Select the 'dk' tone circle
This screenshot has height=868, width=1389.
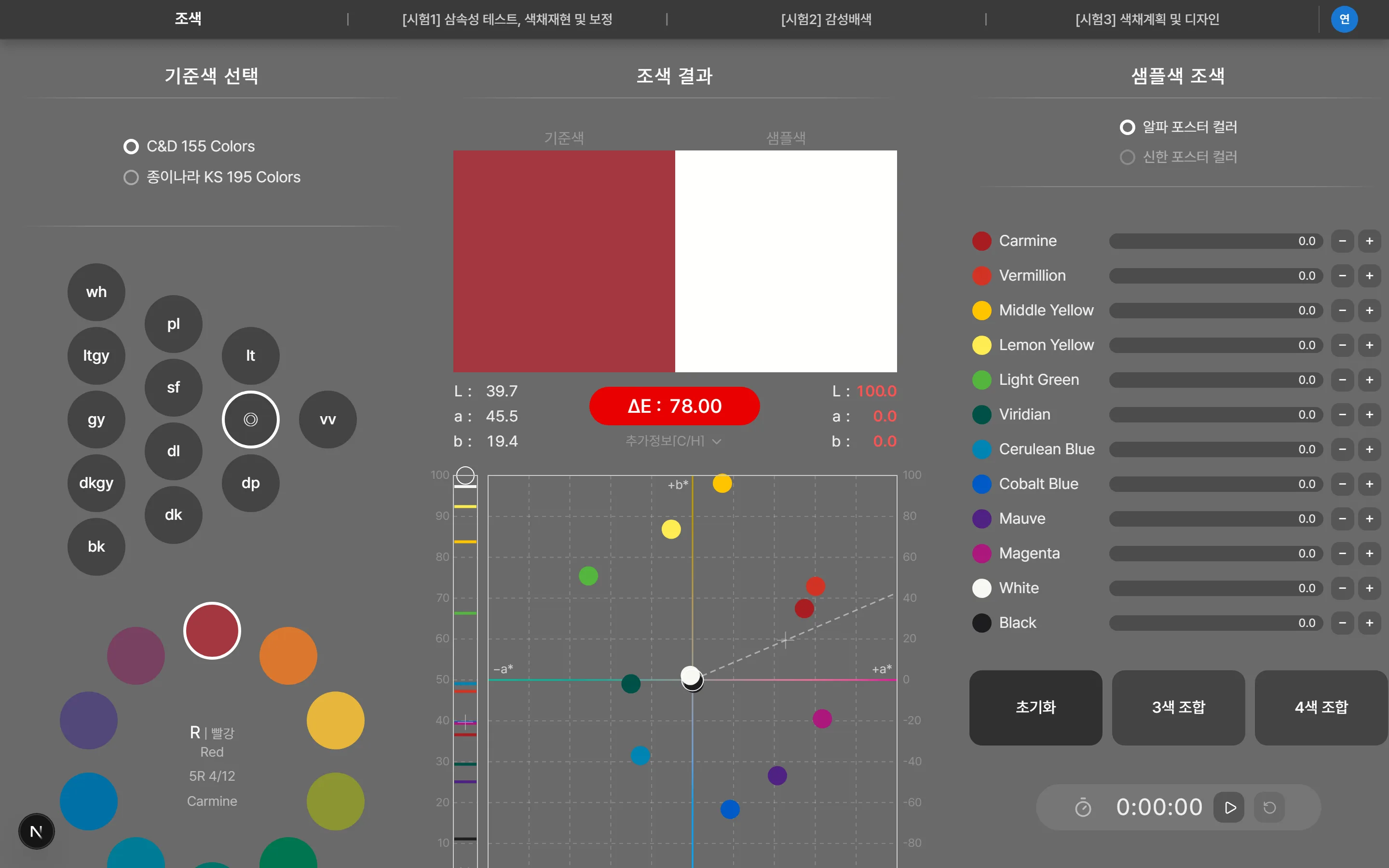173,515
